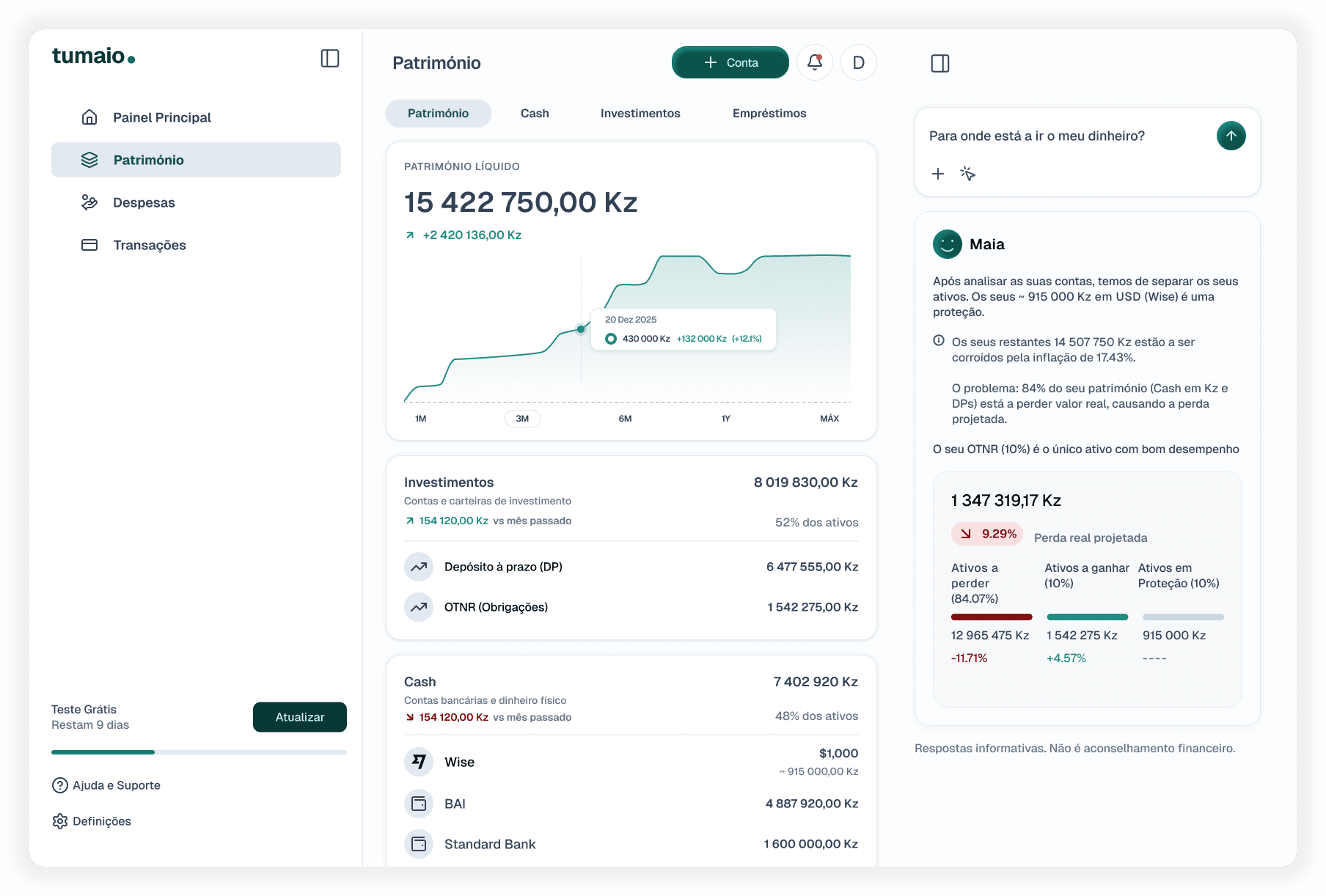1326x896 pixels.
Task: Collapse the sidebar using the panel icon
Action: (x=330, y=58)
